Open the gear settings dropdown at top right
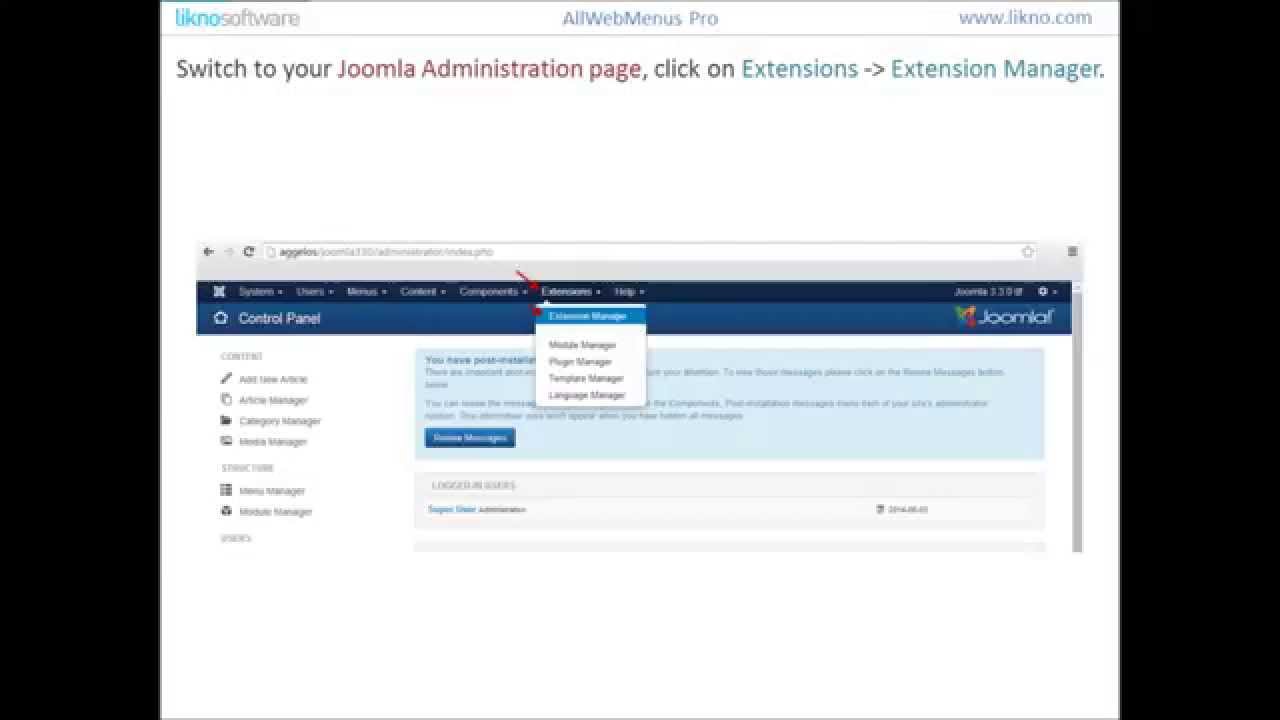Image resolution: width=1280 pixels, height=720 pixels. 1047,292
